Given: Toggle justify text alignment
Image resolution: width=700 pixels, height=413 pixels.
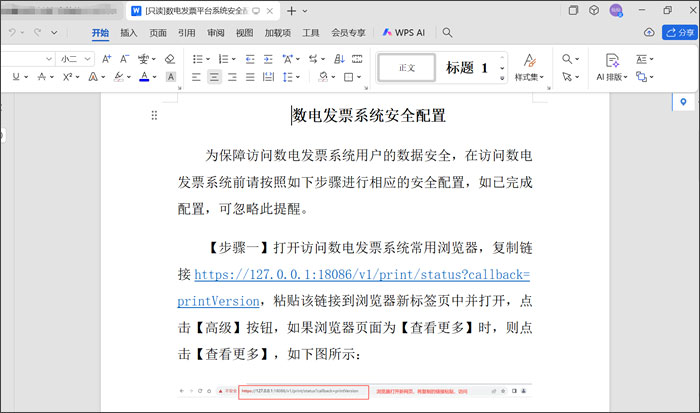Looking at the screenshot, I should coord(250,77).
